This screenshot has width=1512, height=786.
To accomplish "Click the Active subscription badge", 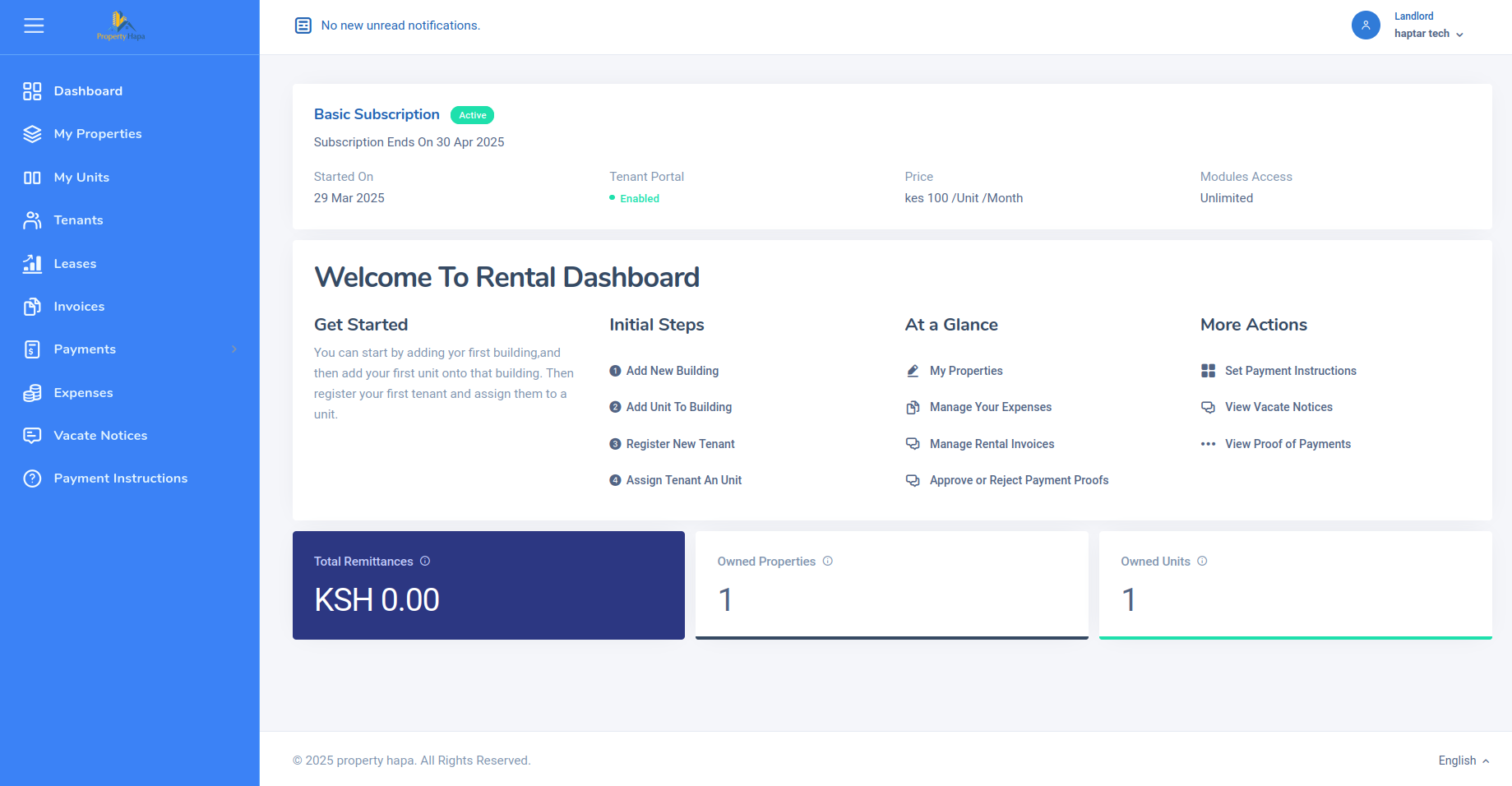I will click(x=472, y=115).
